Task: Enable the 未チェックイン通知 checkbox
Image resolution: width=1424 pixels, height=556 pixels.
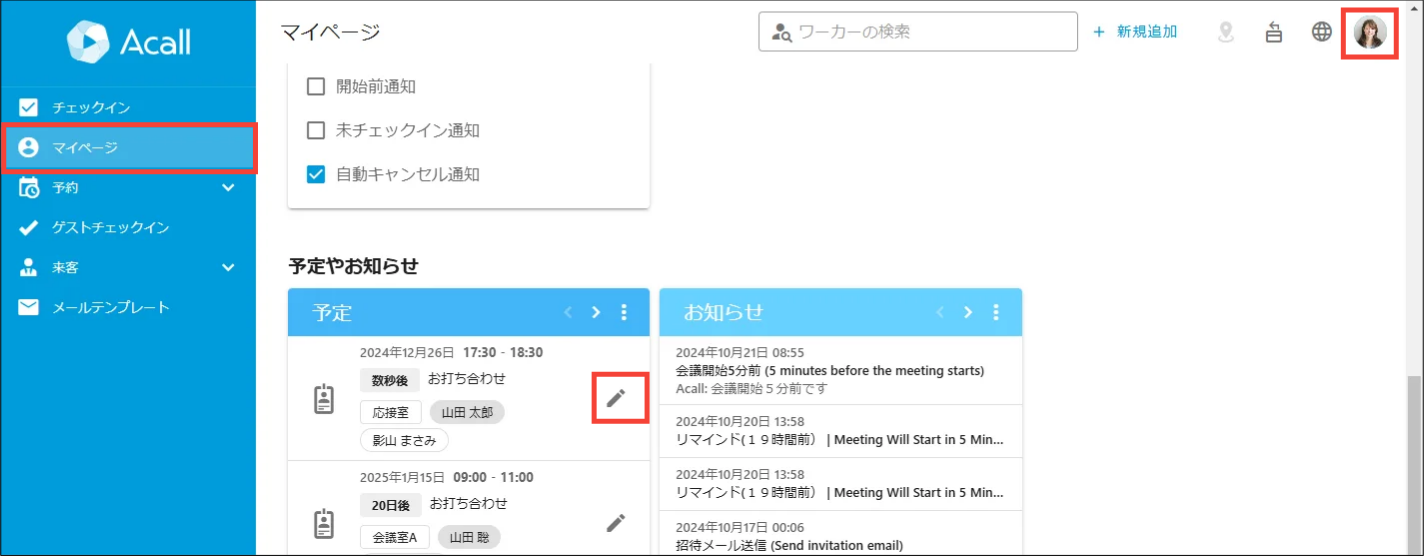Action: (x=316, y=130)
